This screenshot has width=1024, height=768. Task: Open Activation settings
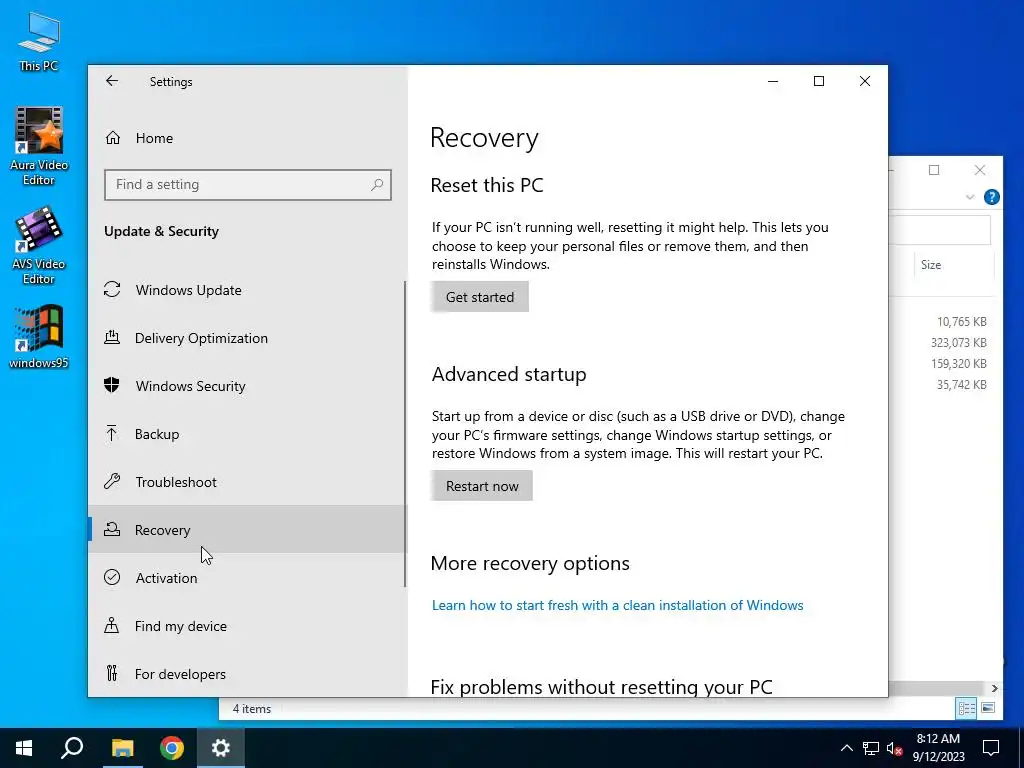click(247, 578)
